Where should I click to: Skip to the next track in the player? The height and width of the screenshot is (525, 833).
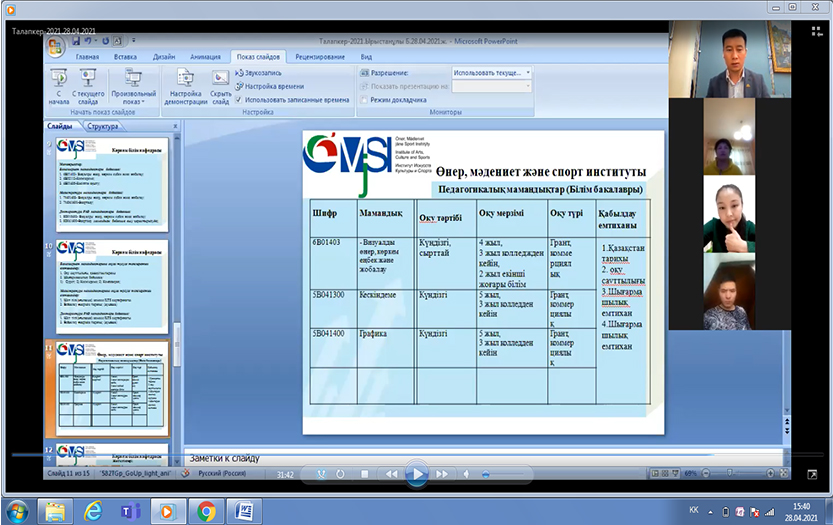(442, 474)
